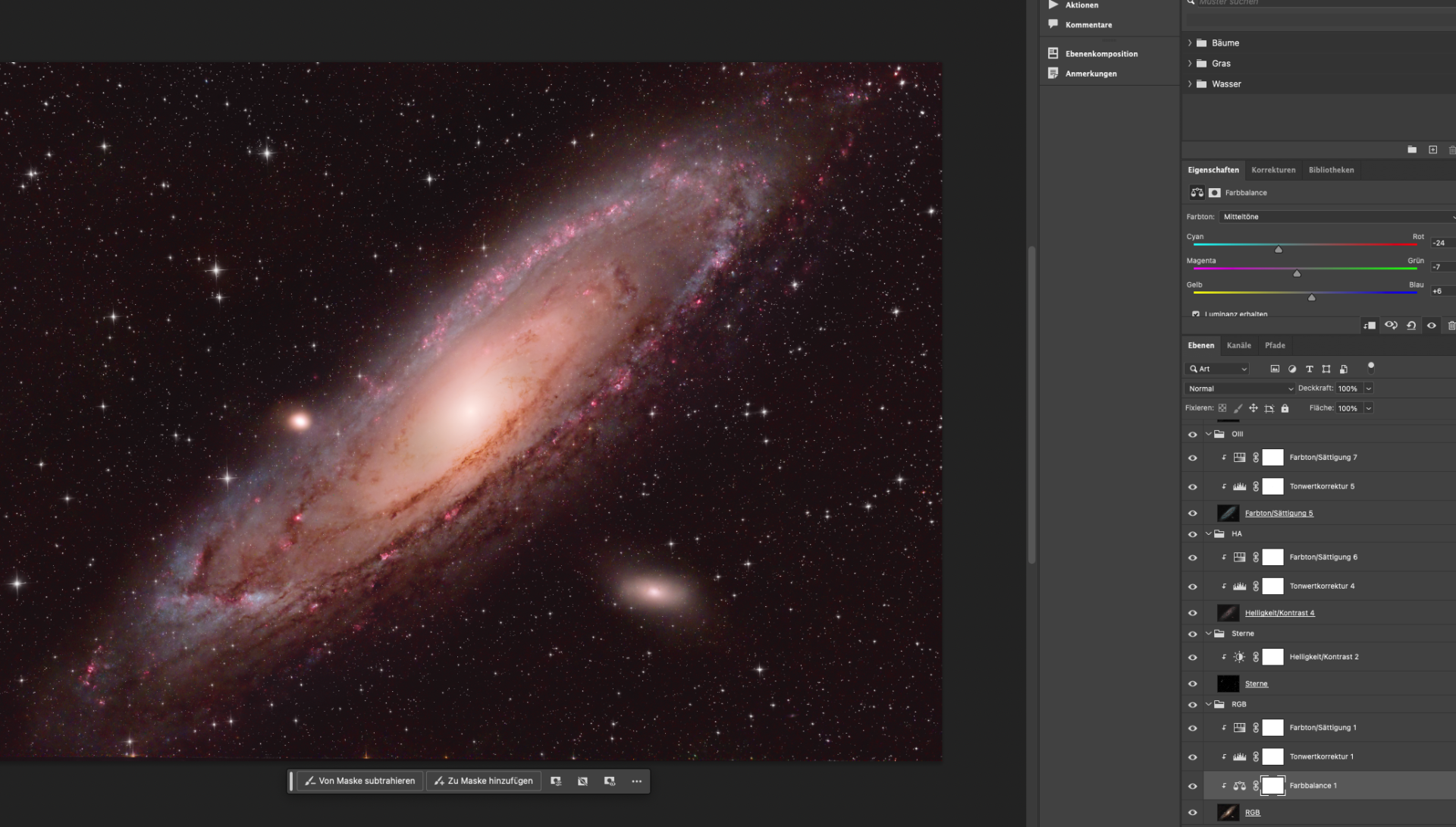Hide the HA group
Screen dimensions: 1456x827
[1192, 534]
